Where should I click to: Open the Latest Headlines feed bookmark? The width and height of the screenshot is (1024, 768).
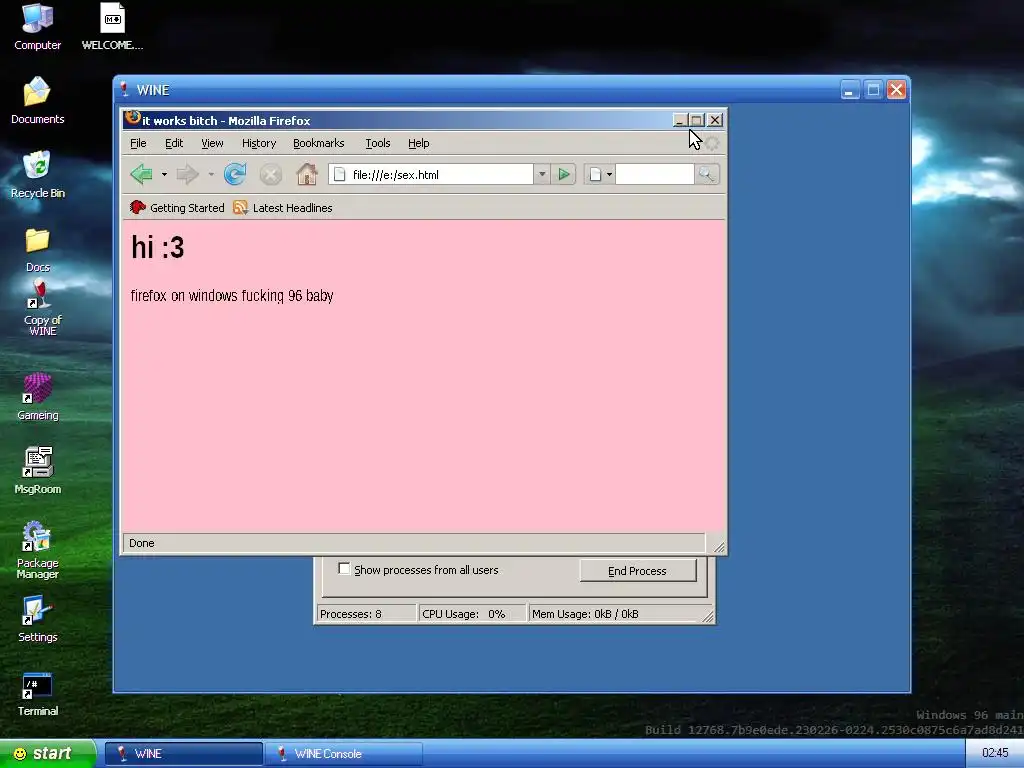click(283, 208)
